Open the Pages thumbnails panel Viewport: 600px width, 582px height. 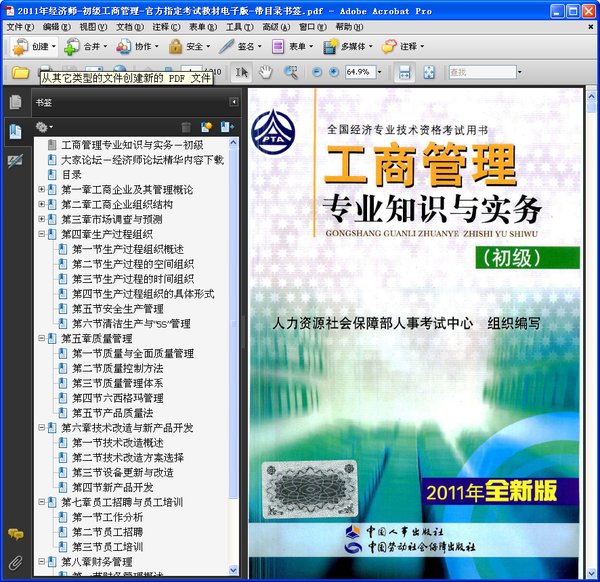[15, 102]
